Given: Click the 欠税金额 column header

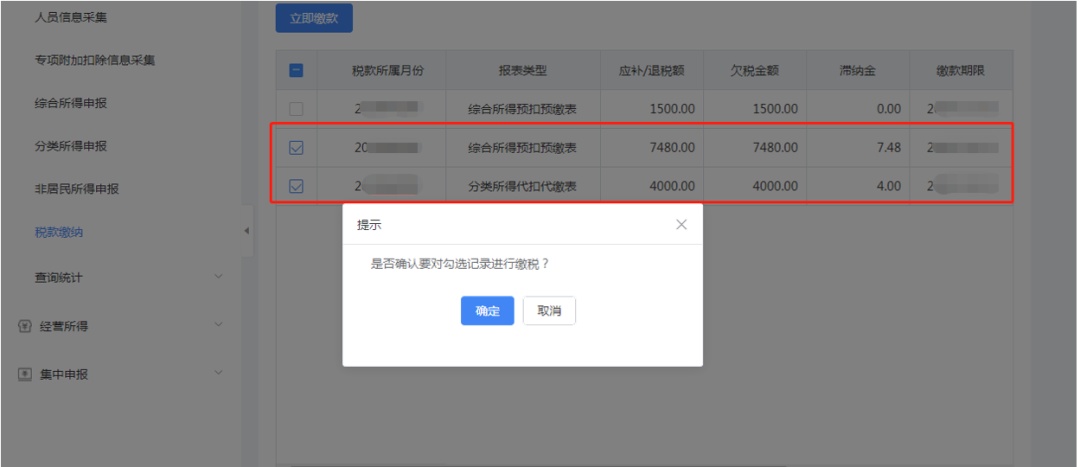Looking at the screenshot, I should (x=755, y=70).
